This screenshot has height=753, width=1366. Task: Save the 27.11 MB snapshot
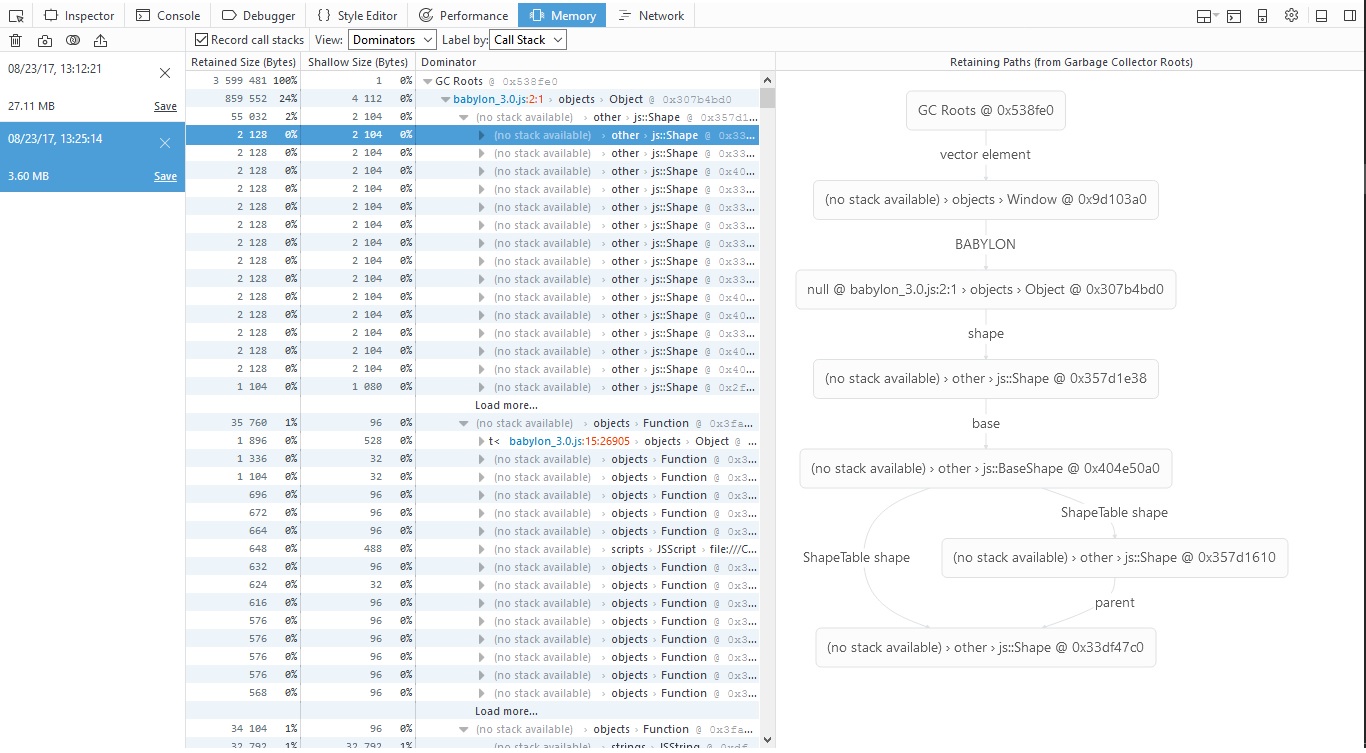click(165, 106)
